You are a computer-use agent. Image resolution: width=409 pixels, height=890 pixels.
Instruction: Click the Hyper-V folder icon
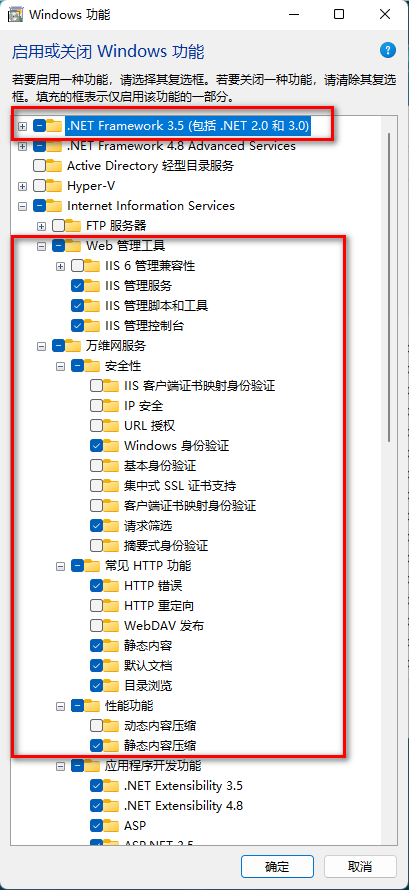(x=54, y=186)
